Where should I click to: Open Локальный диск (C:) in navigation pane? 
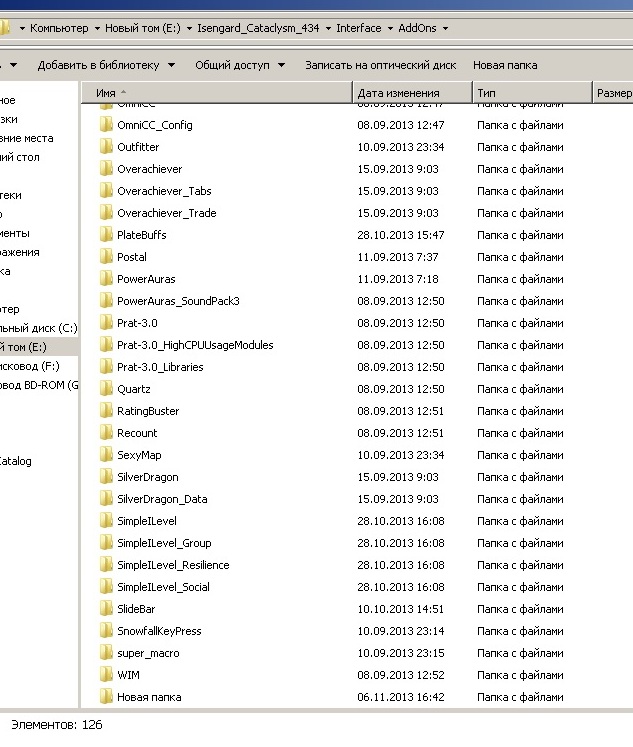point(38,328)
